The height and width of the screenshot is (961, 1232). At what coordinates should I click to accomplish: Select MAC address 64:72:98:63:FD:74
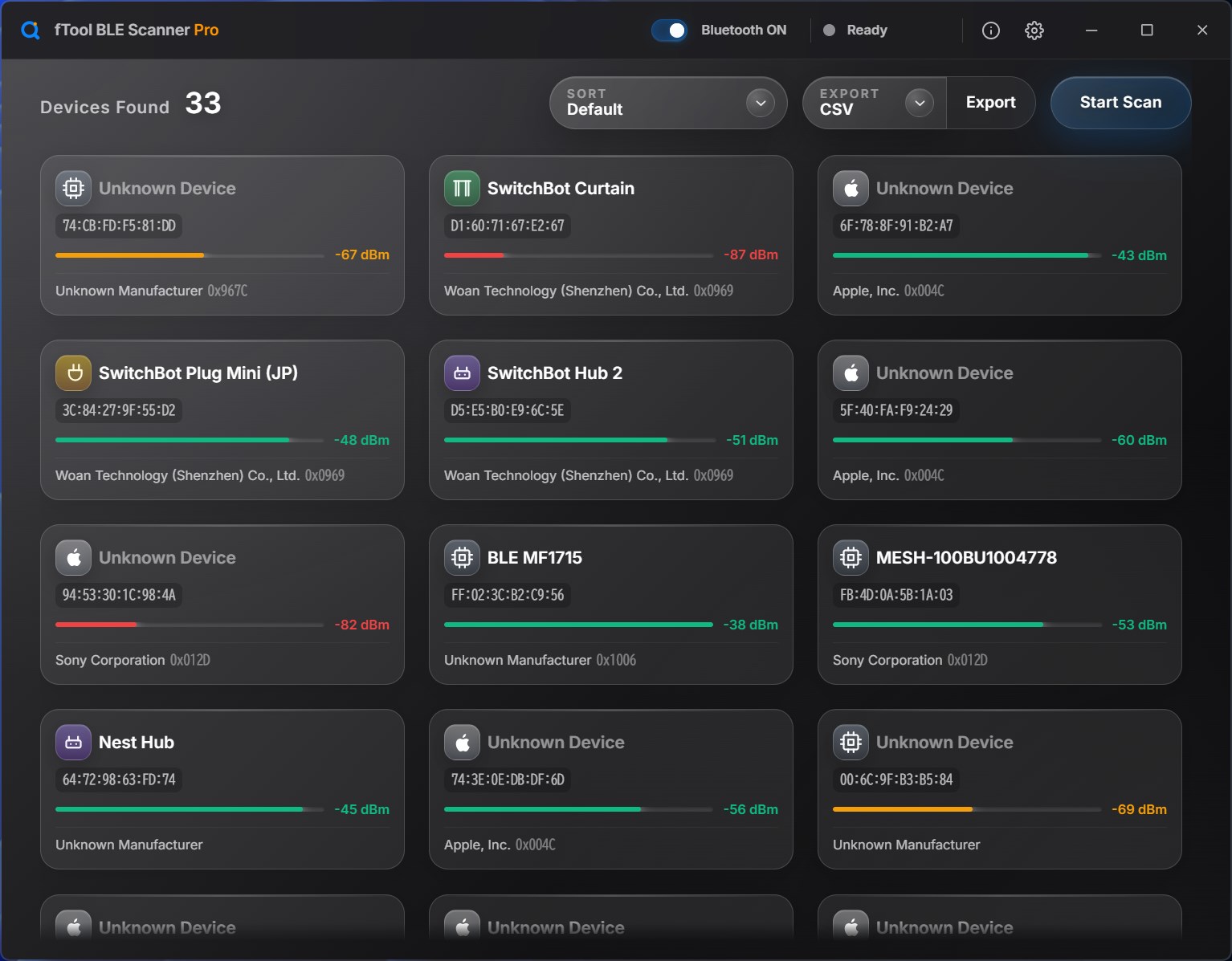pyautogui.click(x=119, y=780)
